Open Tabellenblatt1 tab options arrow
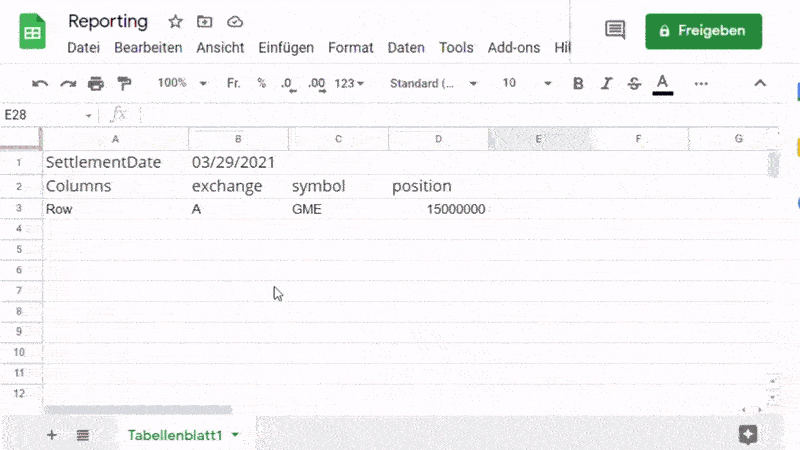800x450 pixels. pyautogui.click(x=235, y=435)
